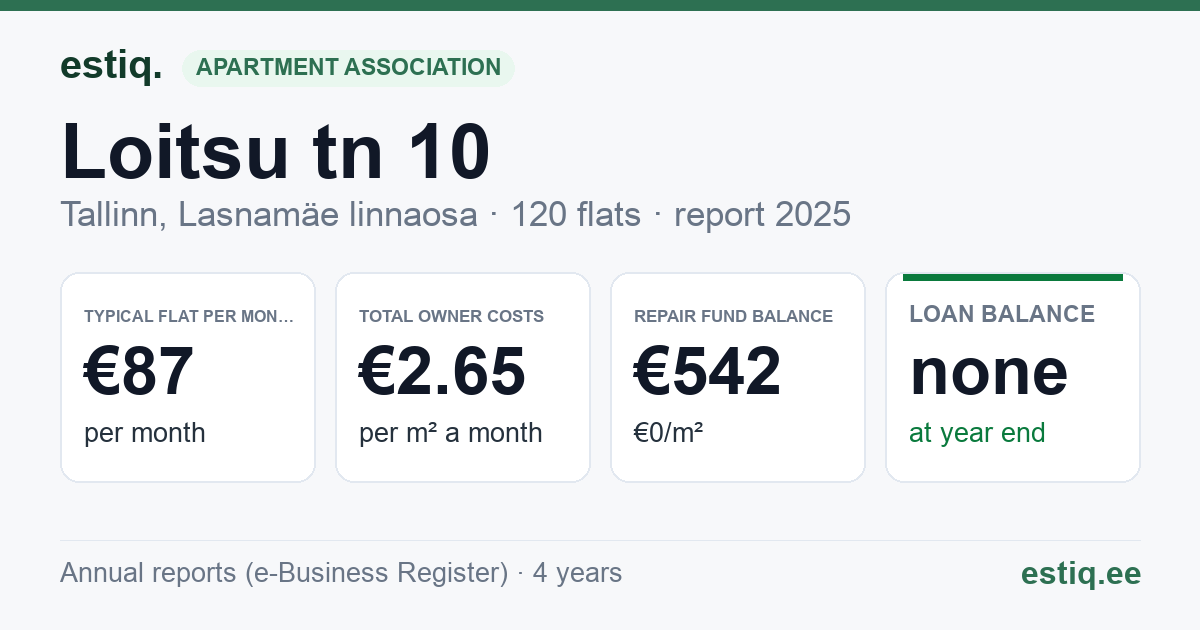1200x630 pixels.
Task: Click Annual reports (e-Business Register) text
Action: [284, 573]
